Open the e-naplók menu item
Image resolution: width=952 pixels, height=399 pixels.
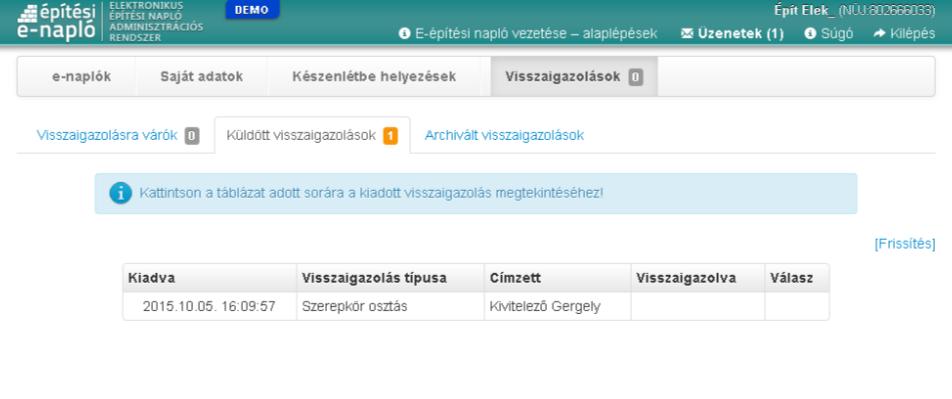coord(81,77)
